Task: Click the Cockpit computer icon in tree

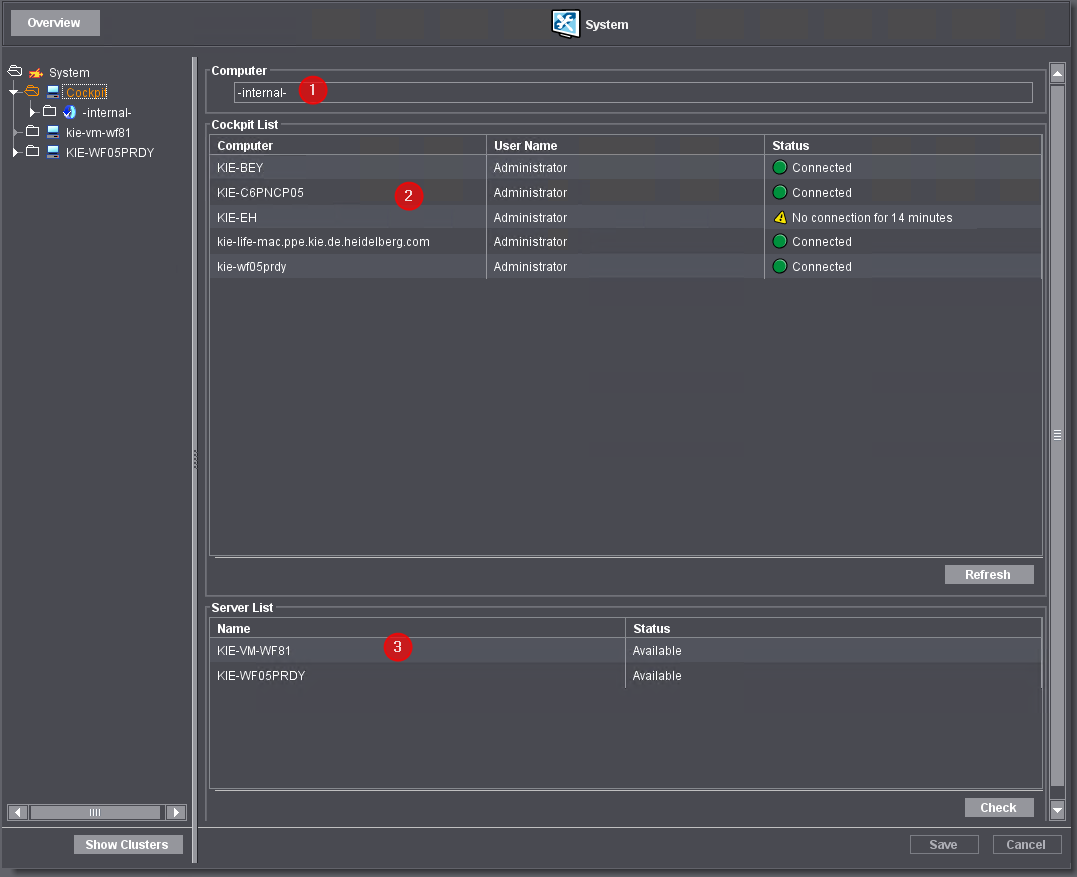Action: tap(53, 93)
